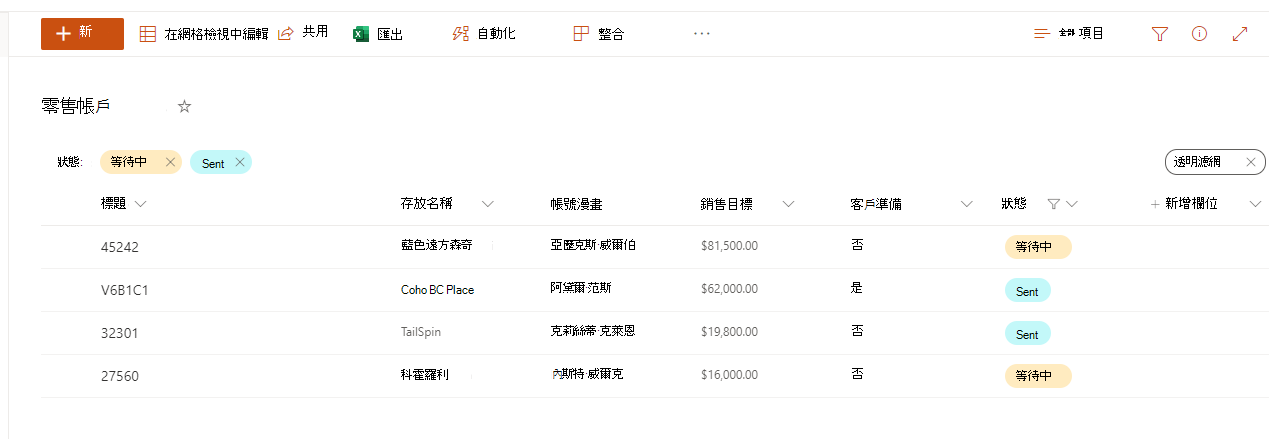Open the more commands ellipsis
The image size is (1269, 439).
[x=702, y=33]
